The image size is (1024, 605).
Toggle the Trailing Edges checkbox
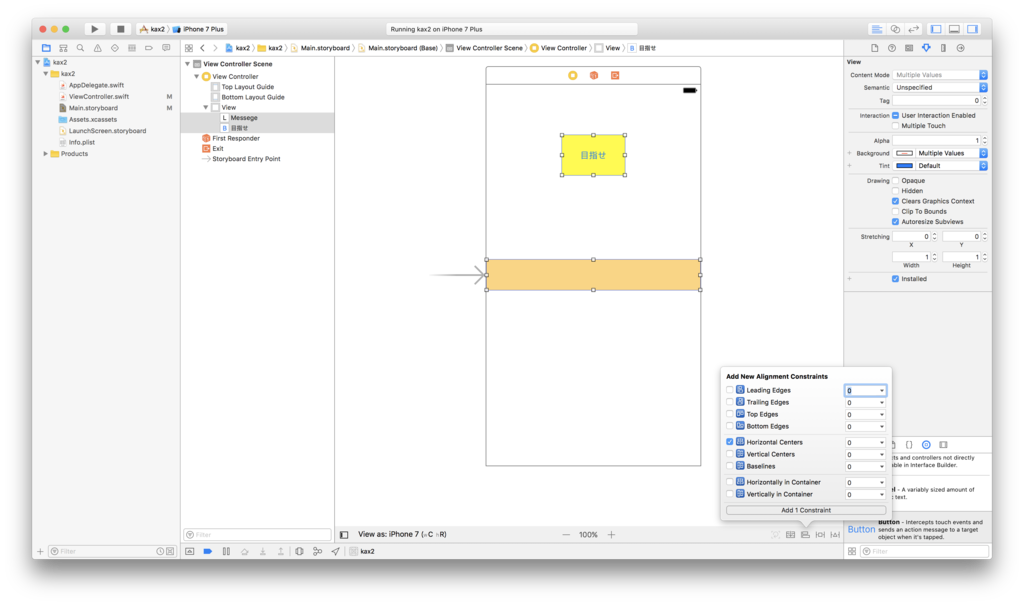[729, 402]
